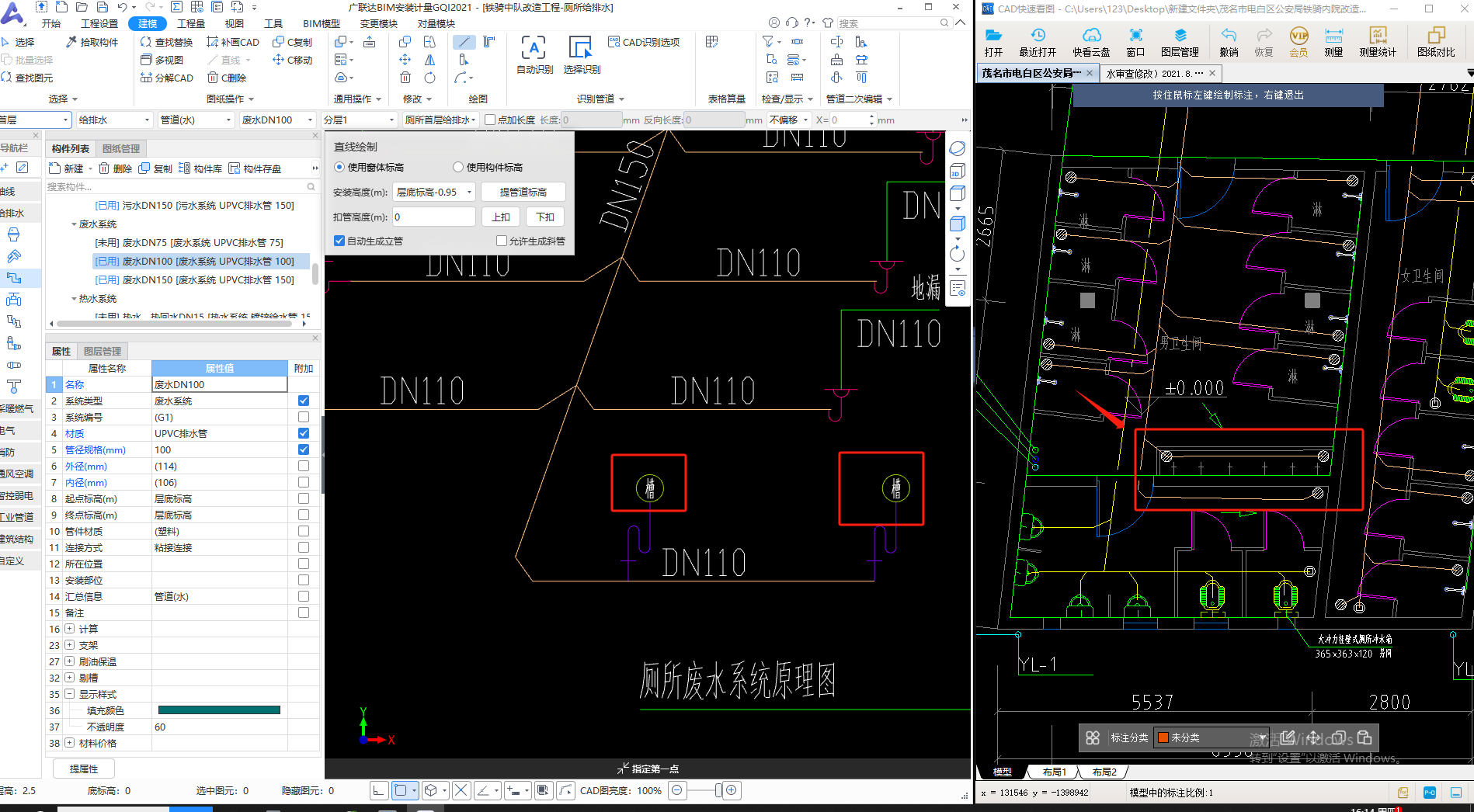Image resolution: width=1474 pixels, height=812 pixels.
Task: Open 工程设置 ribbon tab
Action: tap(99, 23)
